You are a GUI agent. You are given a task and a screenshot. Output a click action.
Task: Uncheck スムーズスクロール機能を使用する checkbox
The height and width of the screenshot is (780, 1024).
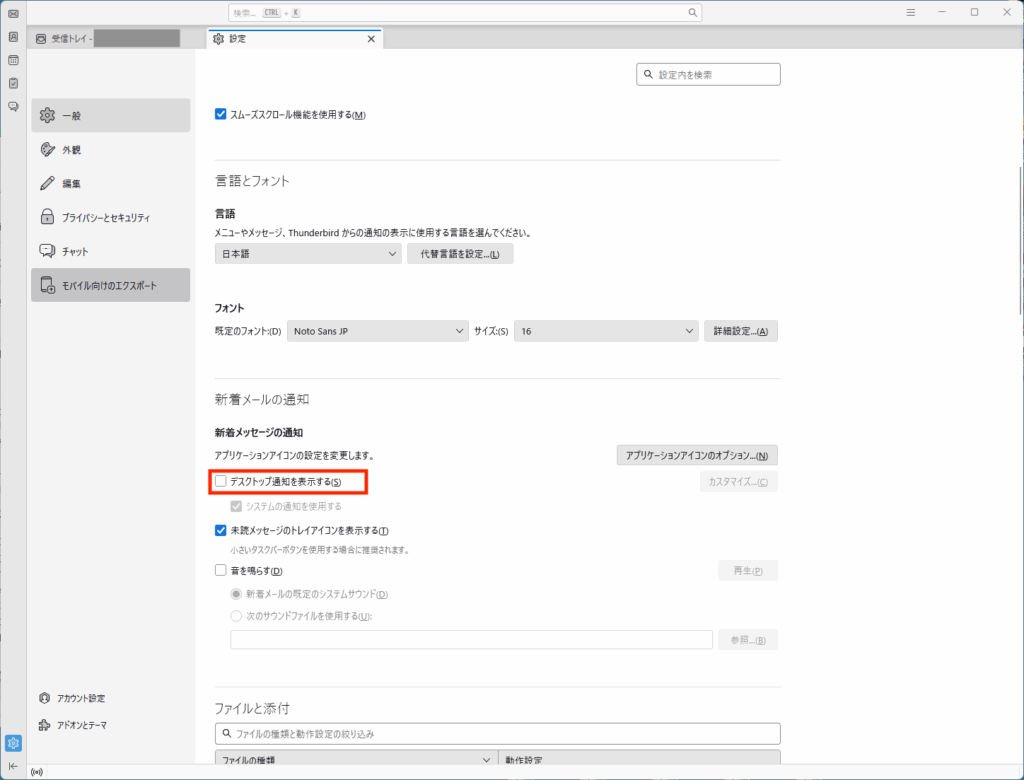point(221,115)
